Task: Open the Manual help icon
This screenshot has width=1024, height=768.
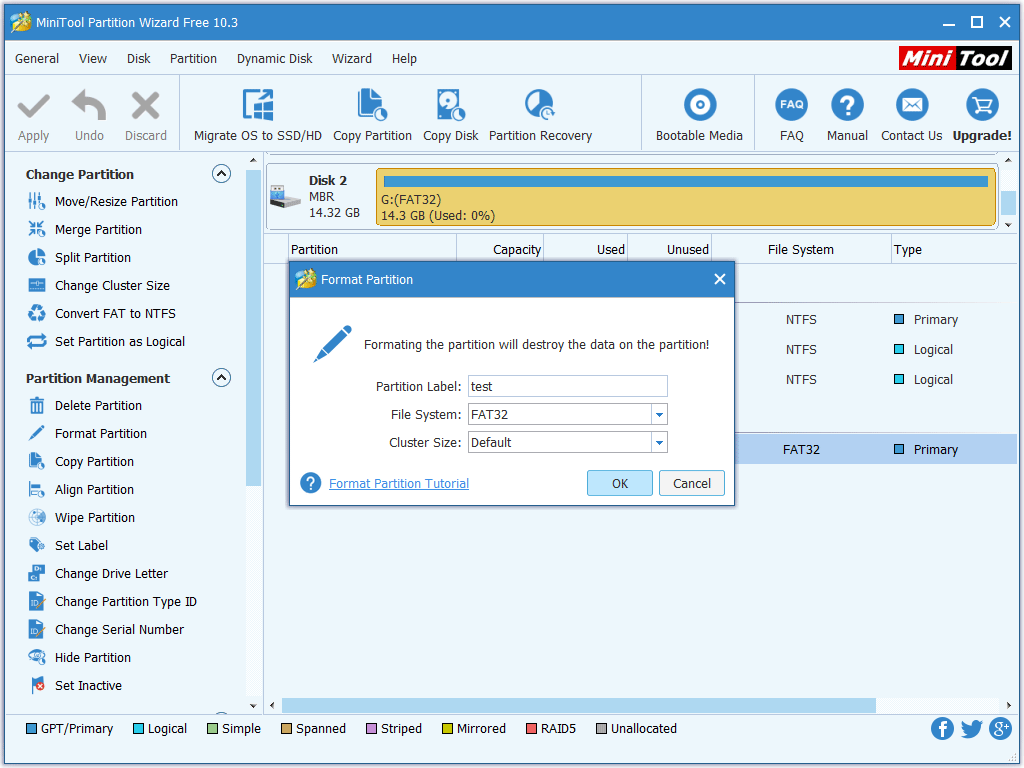Action: [x=847, y=106]
